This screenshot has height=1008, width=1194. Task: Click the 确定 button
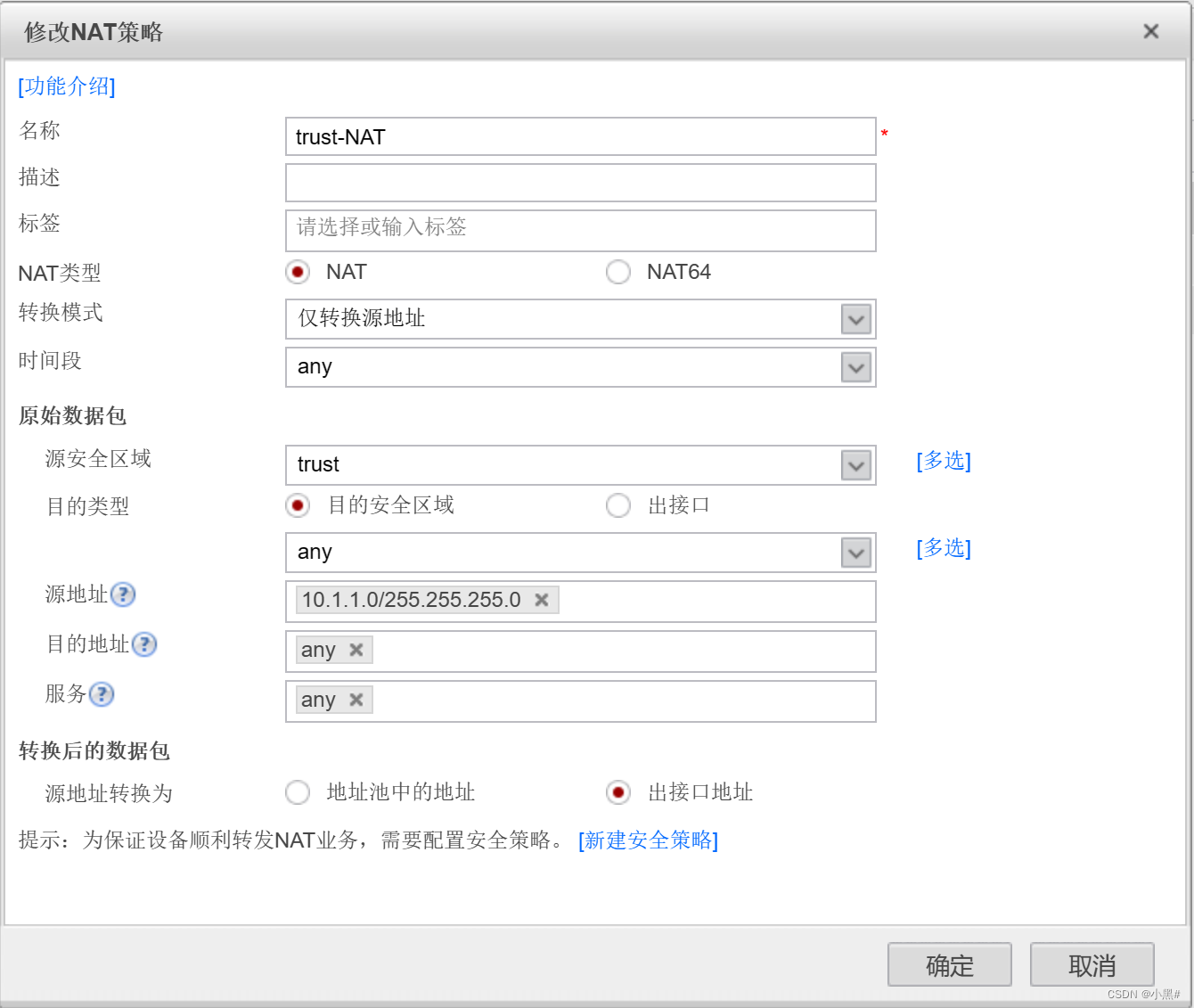pyautogui.click(x=949, y=964)
